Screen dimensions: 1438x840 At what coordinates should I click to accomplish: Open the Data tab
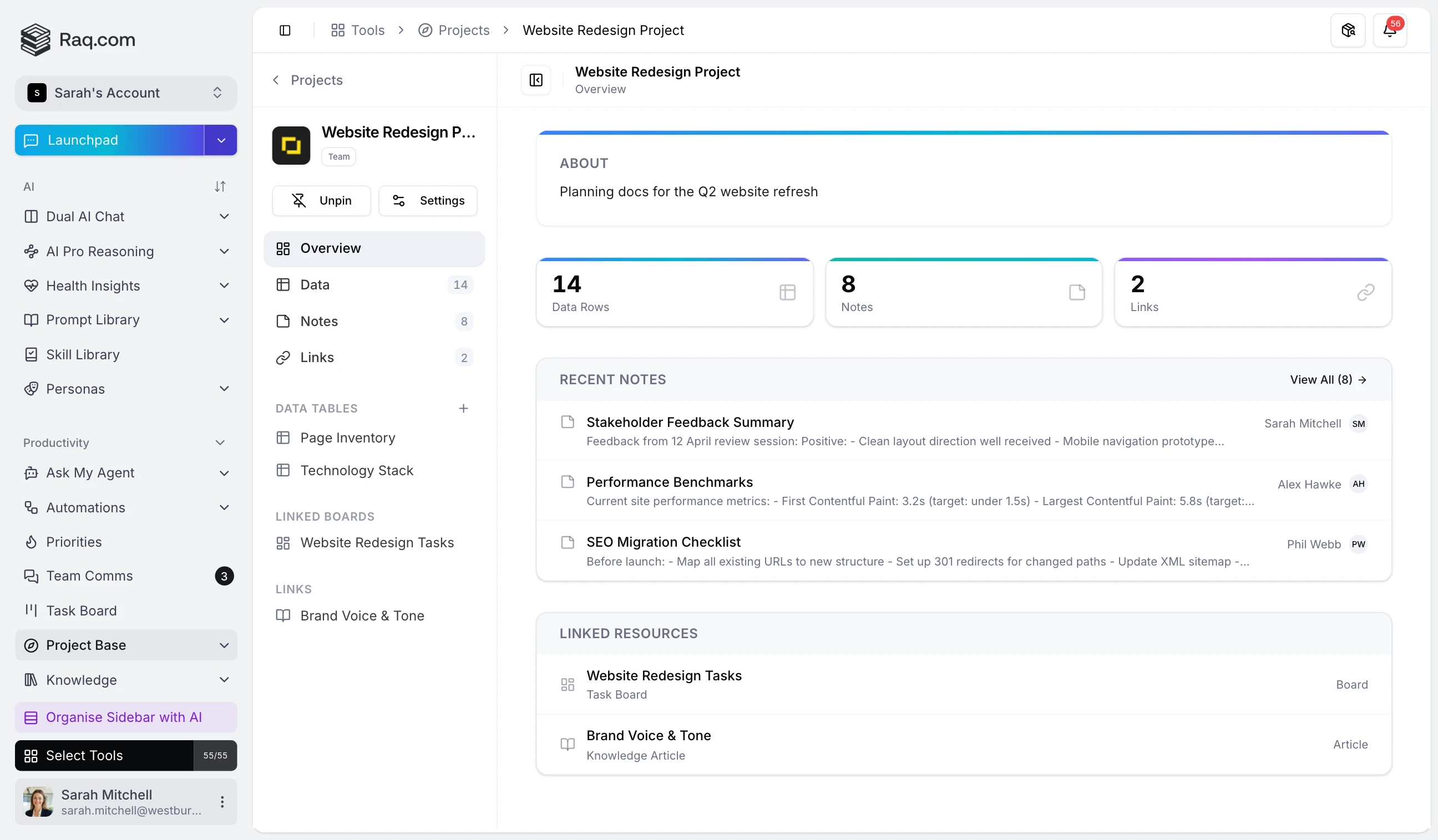[315, 284]
